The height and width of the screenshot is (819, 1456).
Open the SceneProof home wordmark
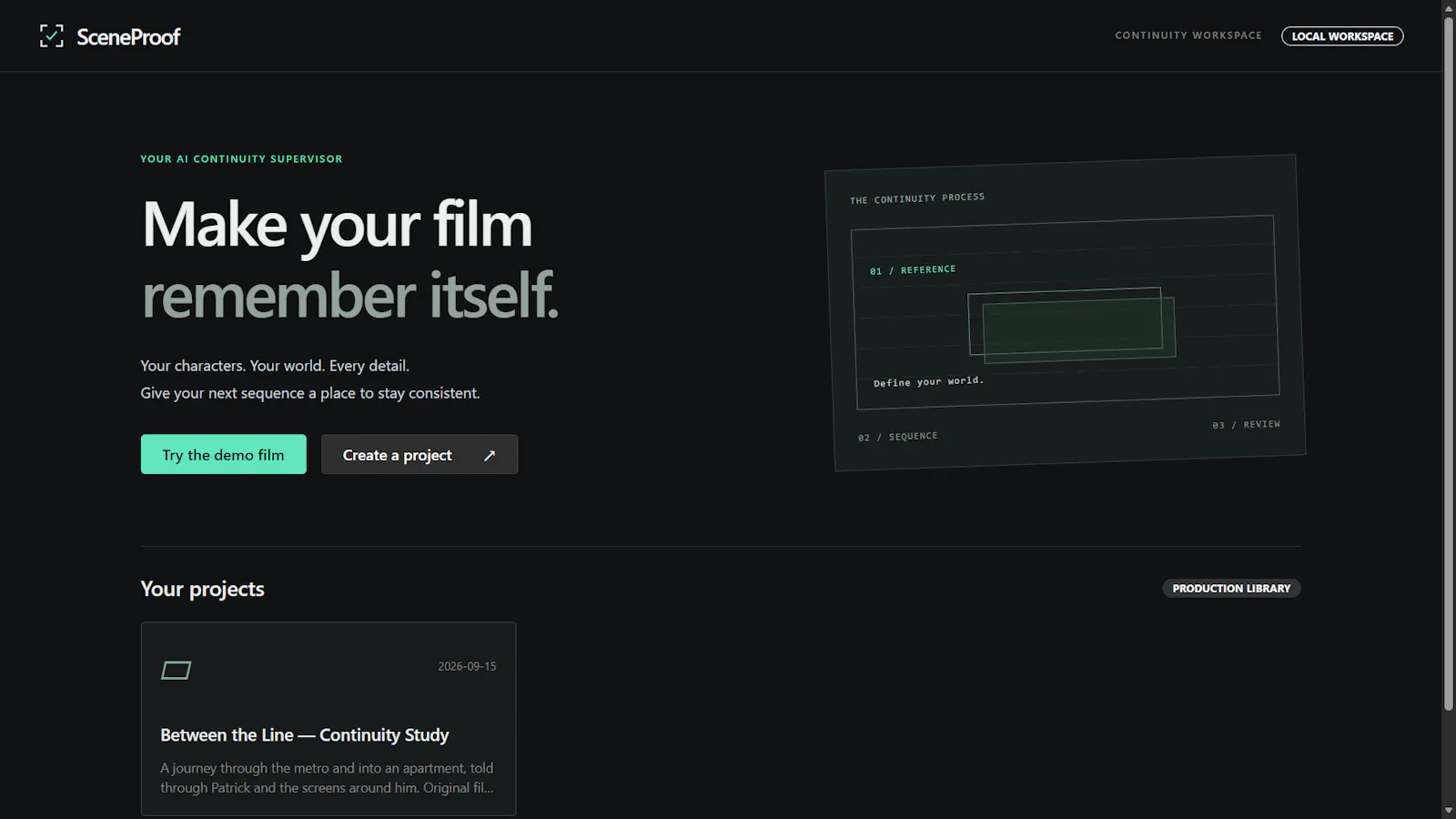point(128,36)
